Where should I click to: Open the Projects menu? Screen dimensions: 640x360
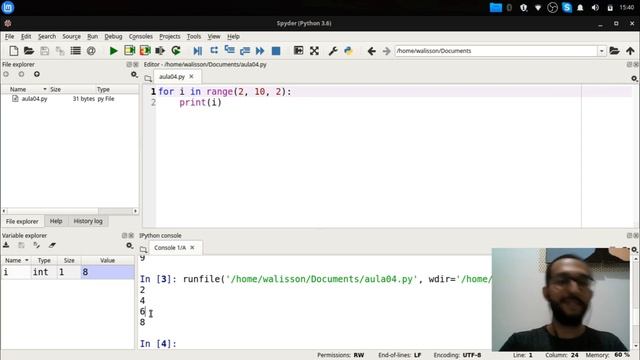(x=170, y=36)
